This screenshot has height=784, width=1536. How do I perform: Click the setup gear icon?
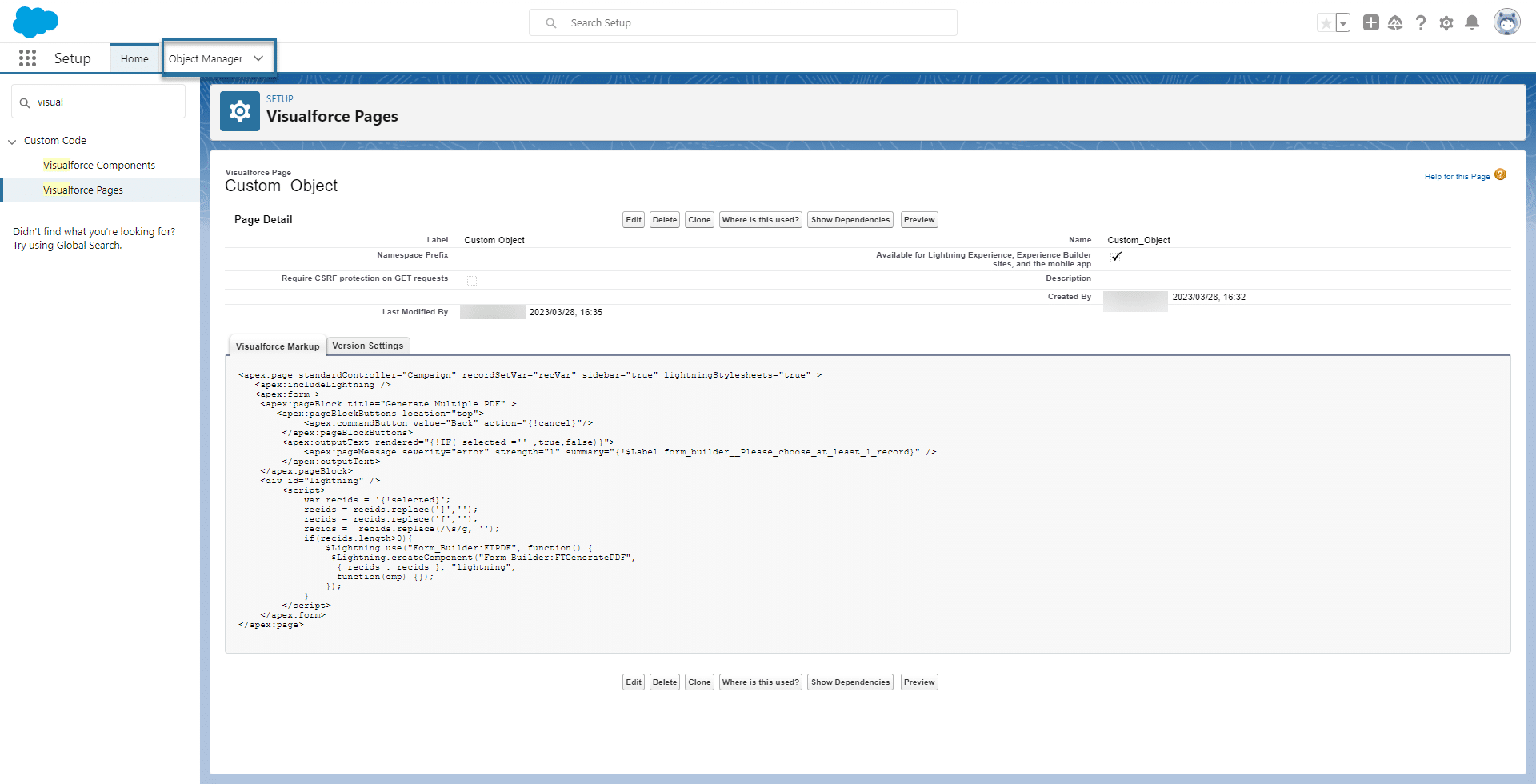coord(1446,22)
